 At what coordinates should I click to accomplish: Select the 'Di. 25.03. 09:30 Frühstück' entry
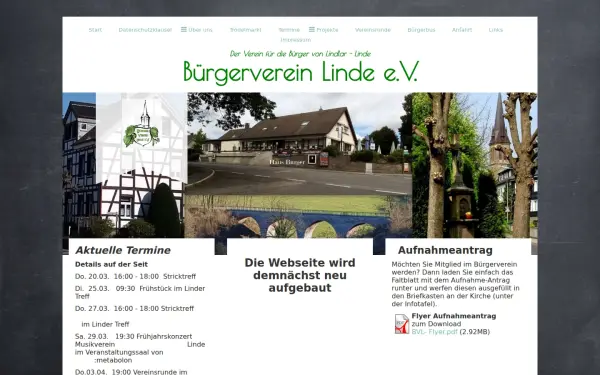tap(140, 292)
